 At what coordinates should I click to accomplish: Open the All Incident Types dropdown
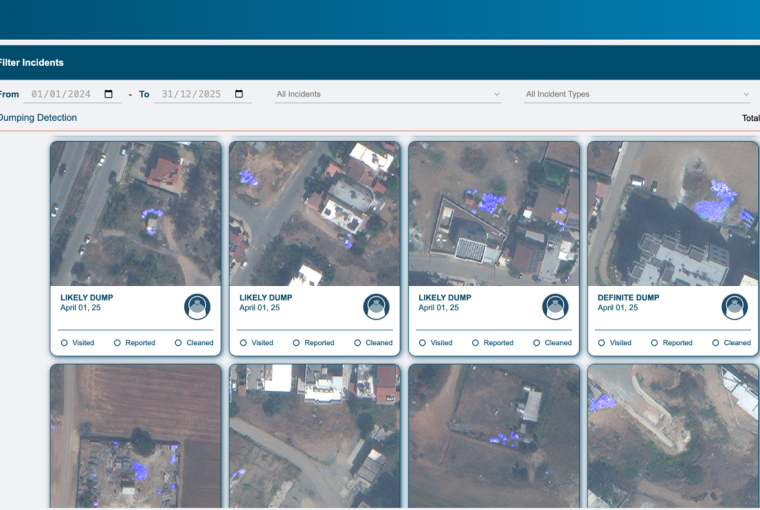637,94
